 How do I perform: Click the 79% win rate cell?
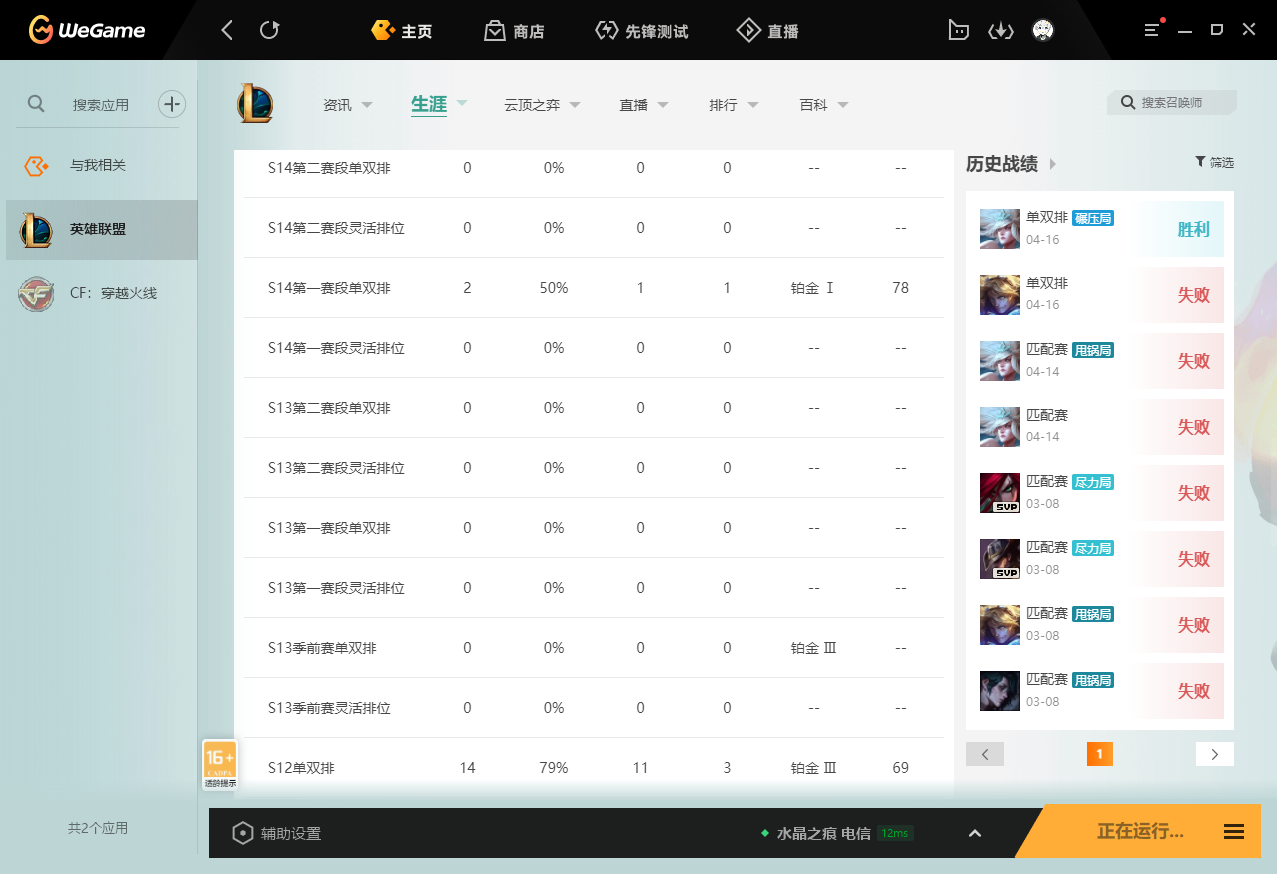tap(554, 768)
